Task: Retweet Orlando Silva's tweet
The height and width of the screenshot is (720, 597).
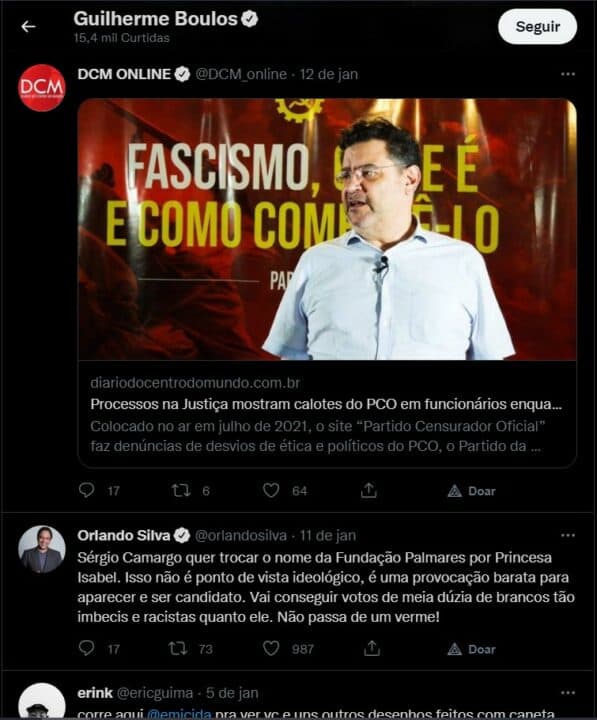Action: point(178,648)
